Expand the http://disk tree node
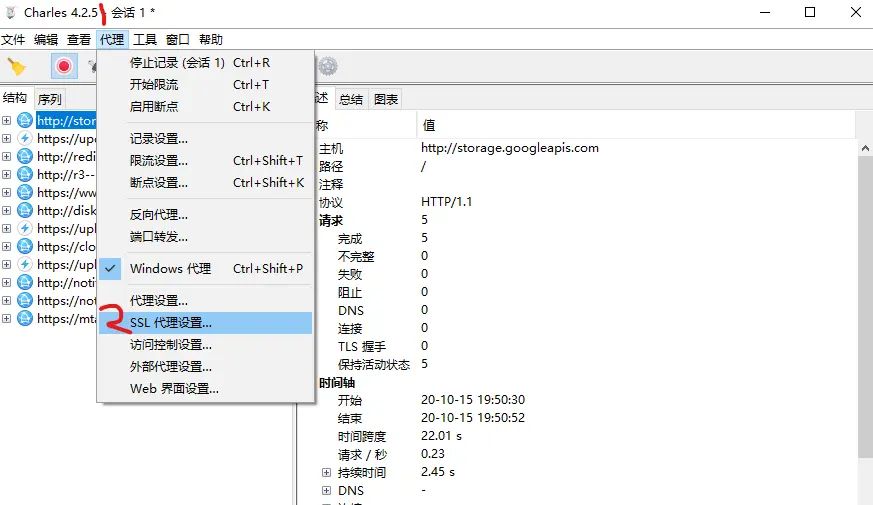 (7, 210)
